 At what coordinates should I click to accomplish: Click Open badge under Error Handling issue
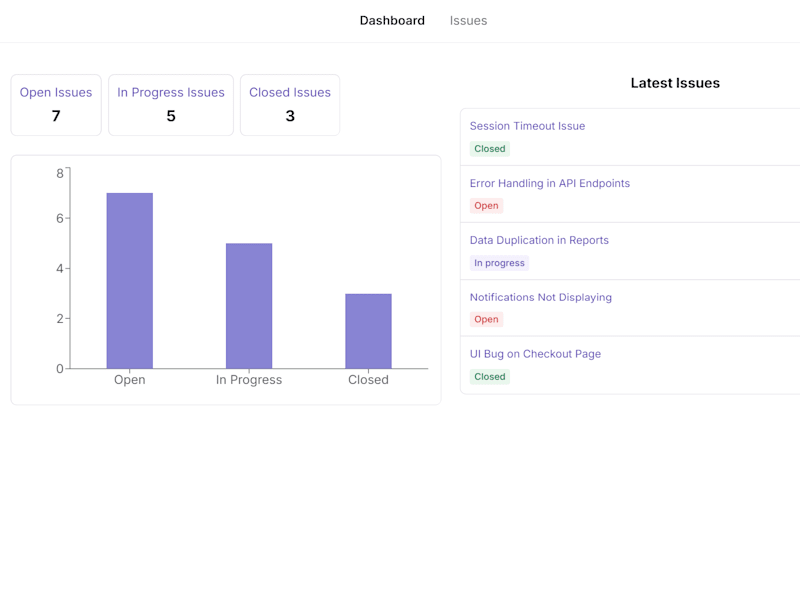tap(486, 206)
